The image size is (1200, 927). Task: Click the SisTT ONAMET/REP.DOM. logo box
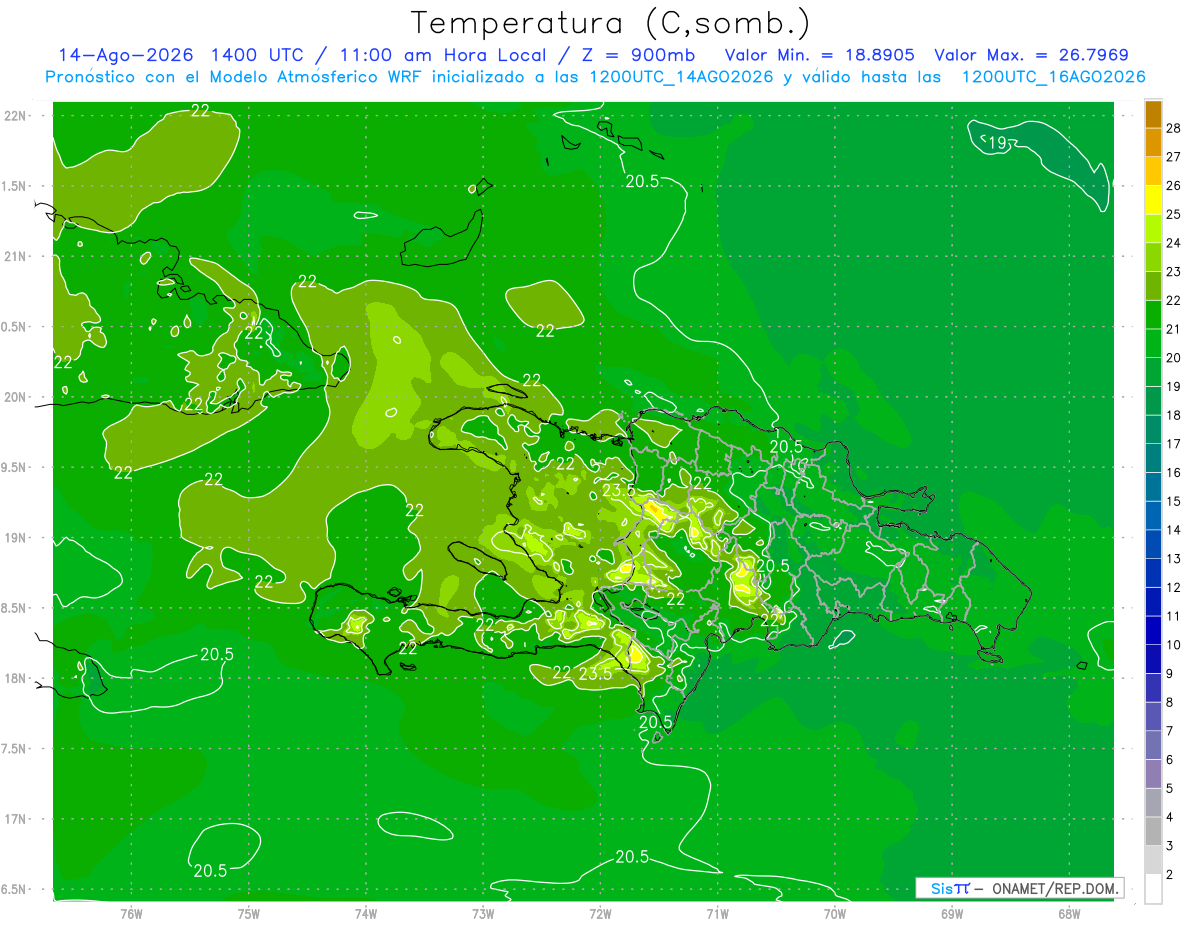coord(1019,888)
